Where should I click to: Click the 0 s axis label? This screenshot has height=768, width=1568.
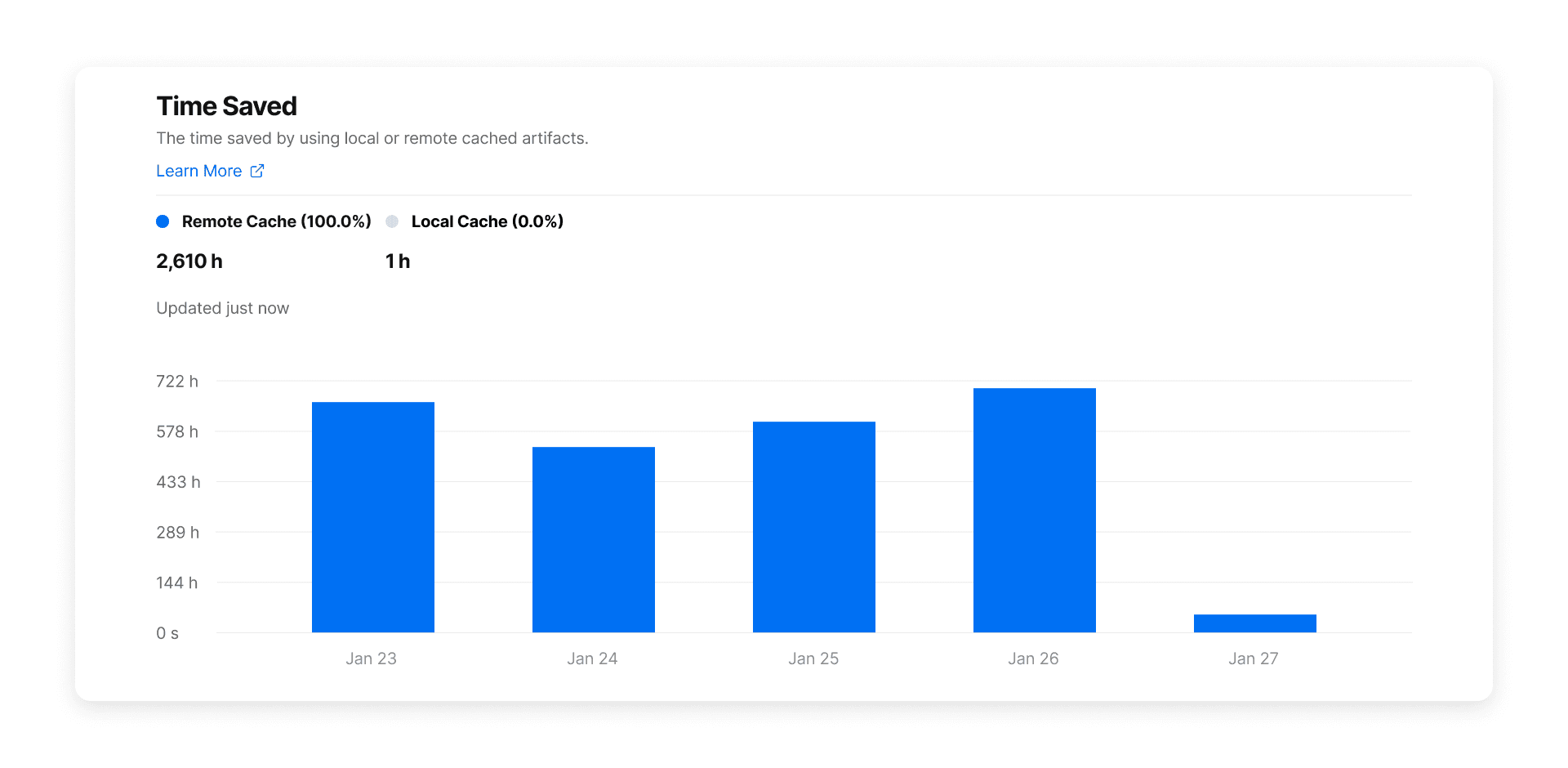coord(167,632)
